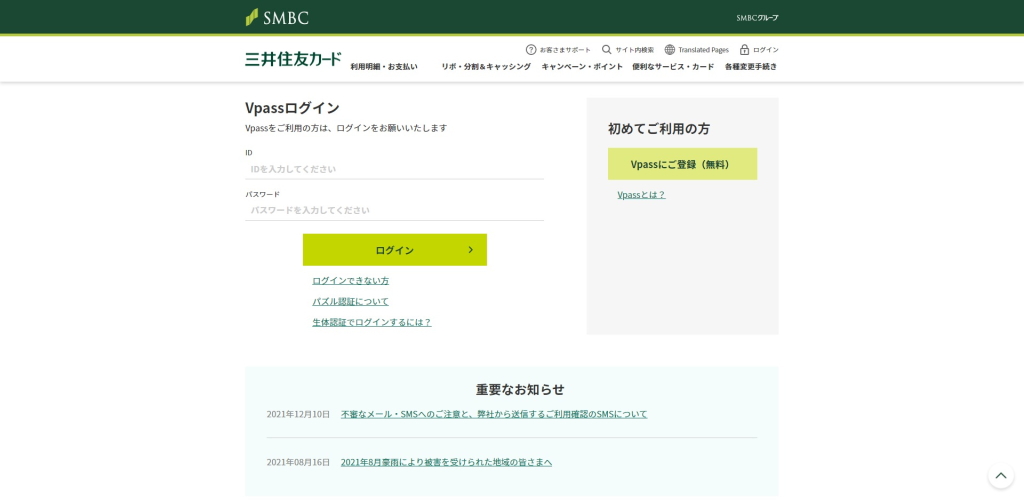Click the 三井住友カード logo

click(x=293, y=59)
